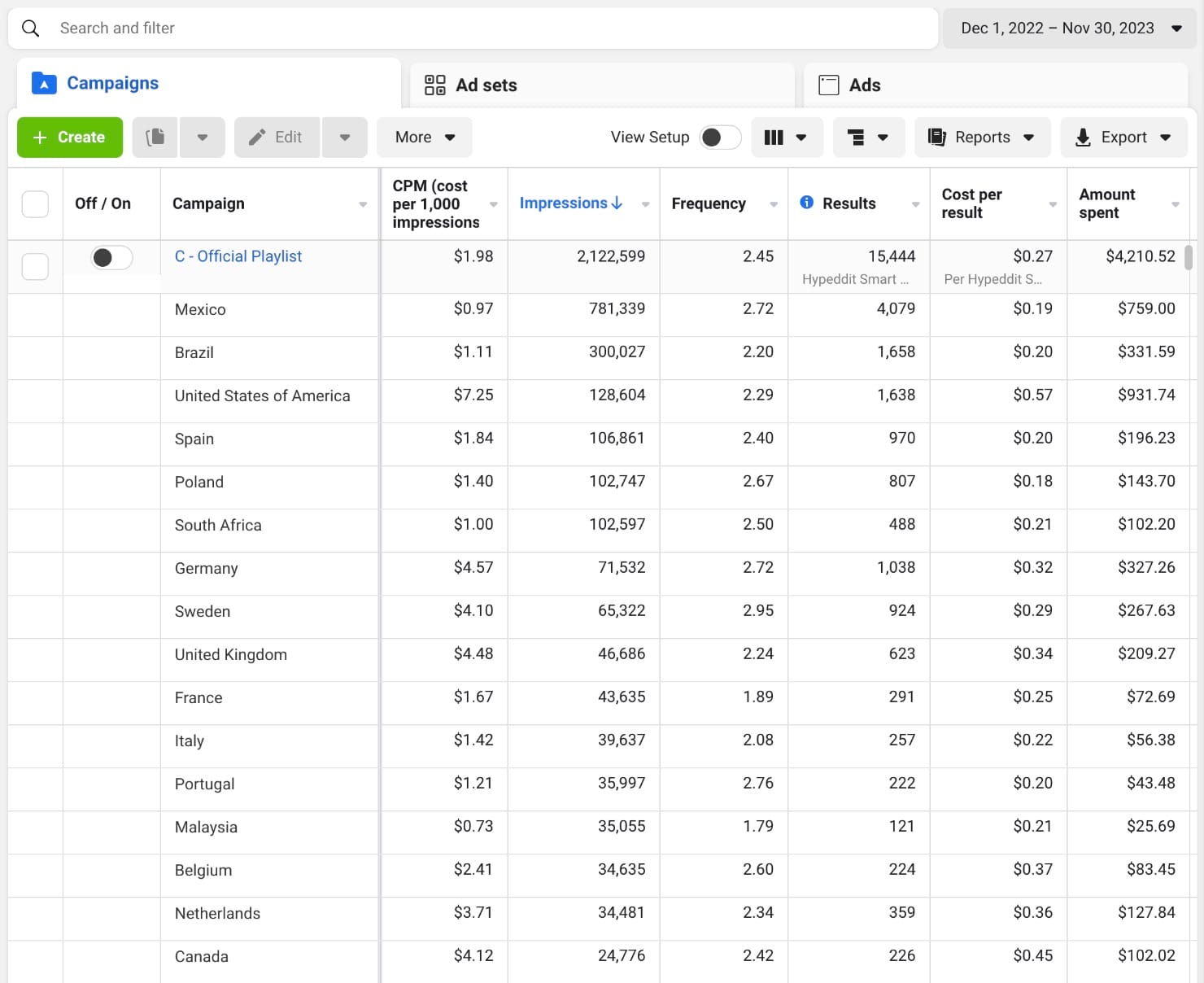Select the header checkbox to select all campaigns
This screenshot has height=983, width=1204.
(35, 203)
